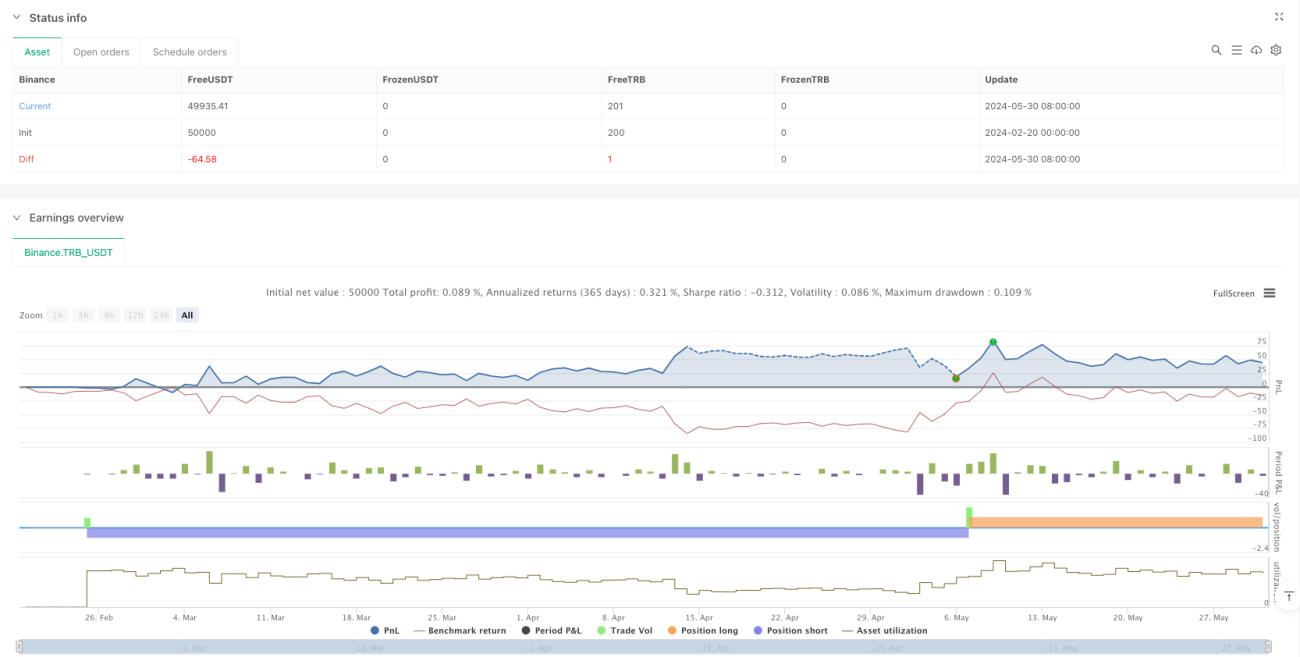Select the 24h zoom range
Image resolution: width=1300 pixels, height=657 pixels.
point(161,315)
